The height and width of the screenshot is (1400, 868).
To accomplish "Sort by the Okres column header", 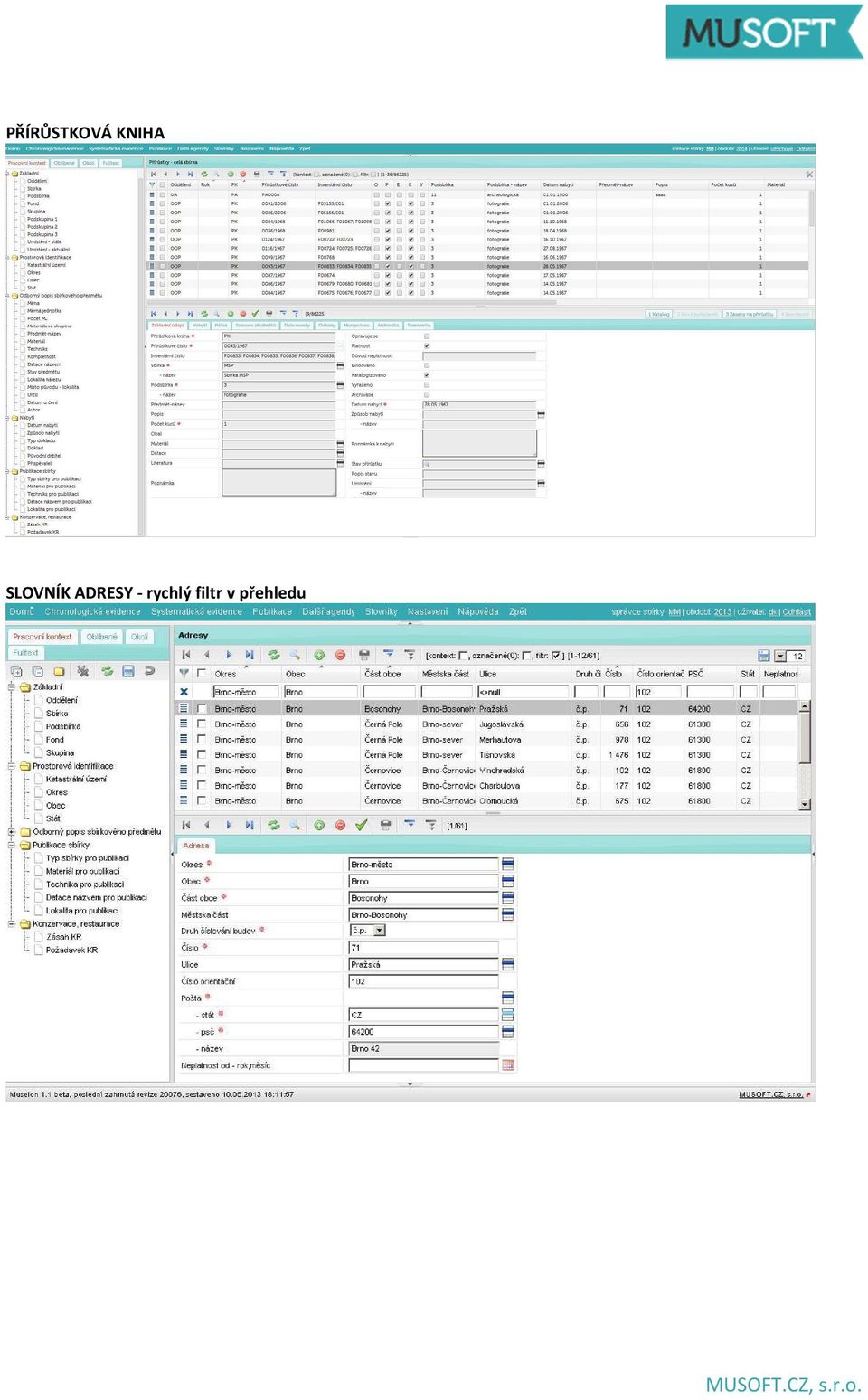I will (225, 674).
